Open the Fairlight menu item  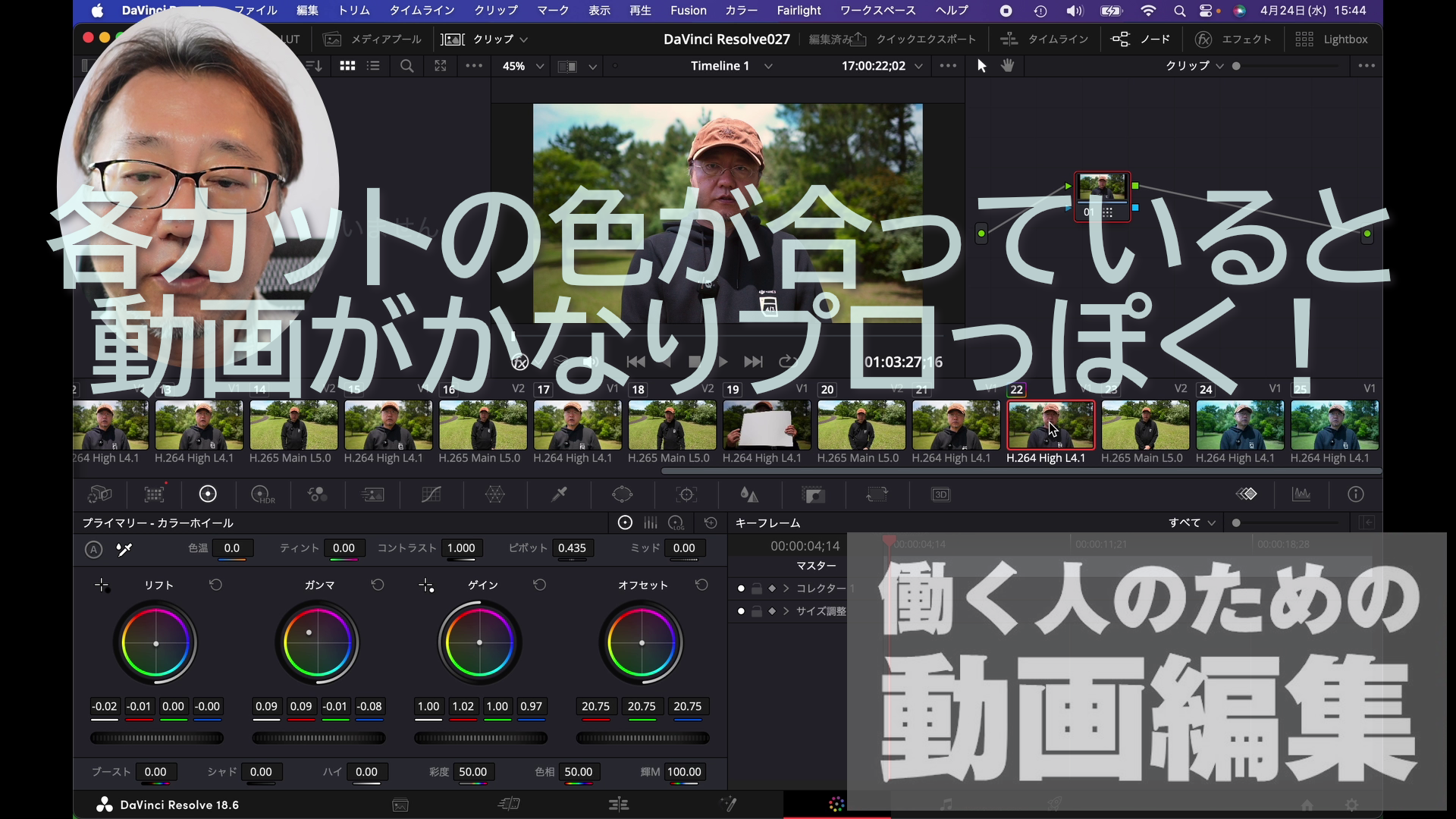pyautogui.click(x=799, y=11)
